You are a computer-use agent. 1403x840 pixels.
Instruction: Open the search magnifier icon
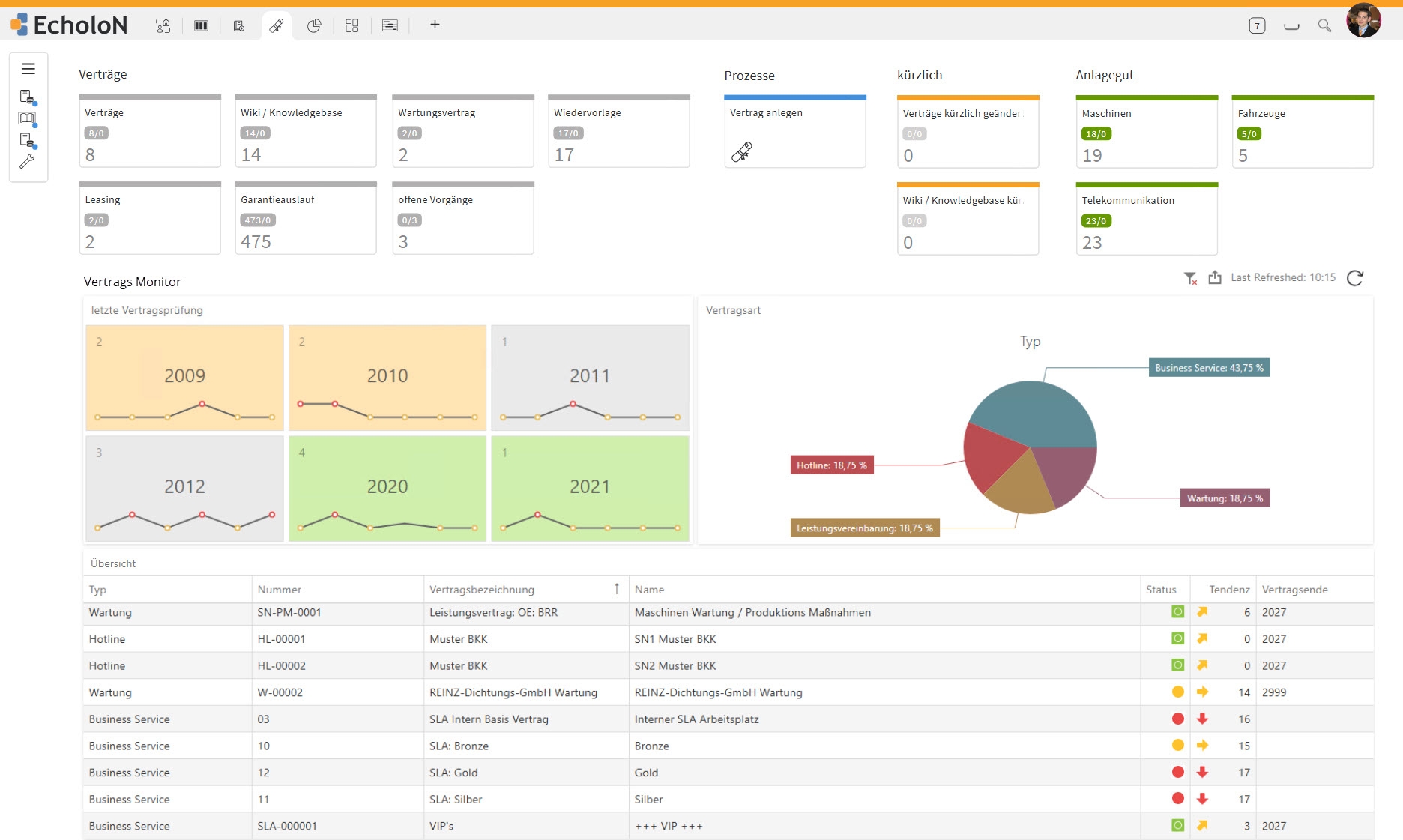[x=1324, y=25]
